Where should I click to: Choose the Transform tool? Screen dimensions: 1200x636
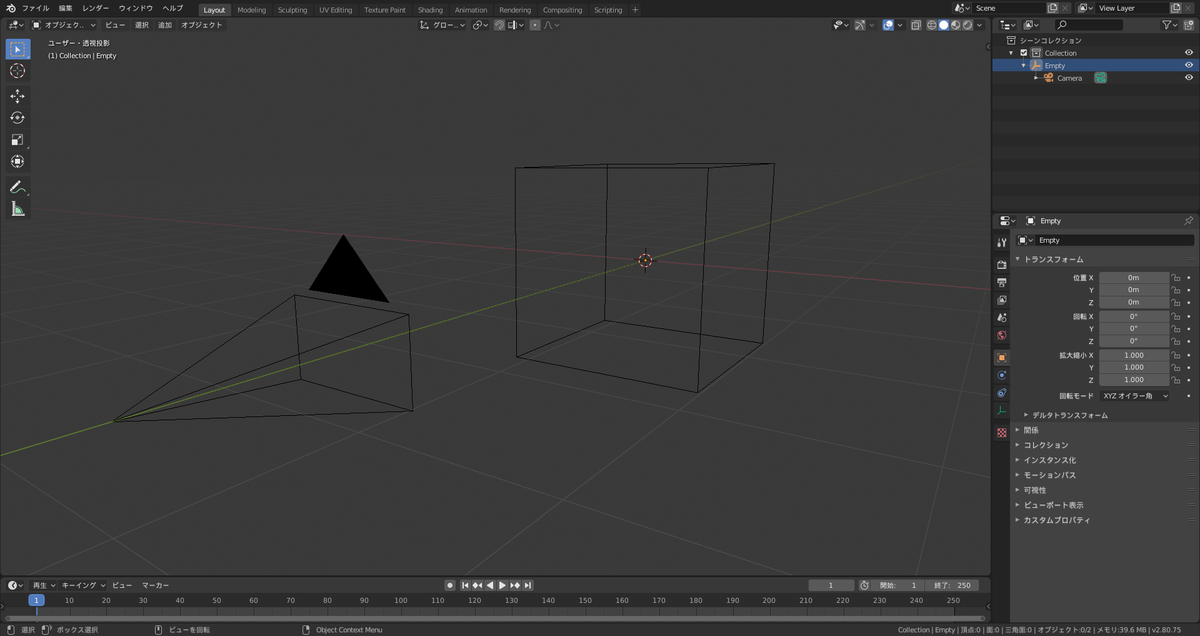click(17, 161)
